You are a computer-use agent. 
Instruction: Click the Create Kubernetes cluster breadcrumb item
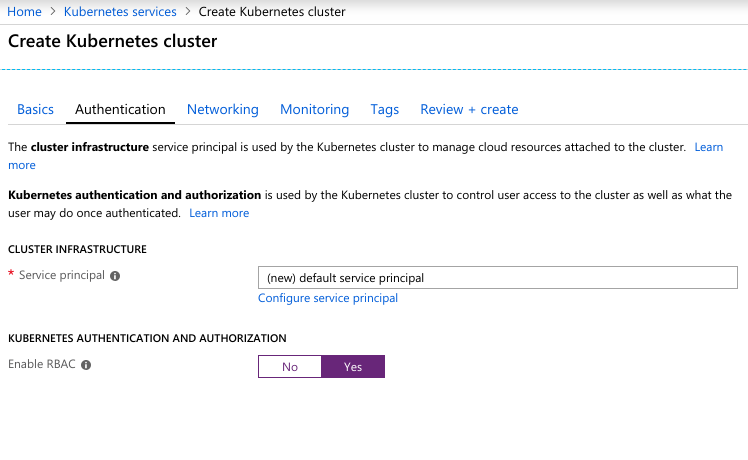pos(272,12)
